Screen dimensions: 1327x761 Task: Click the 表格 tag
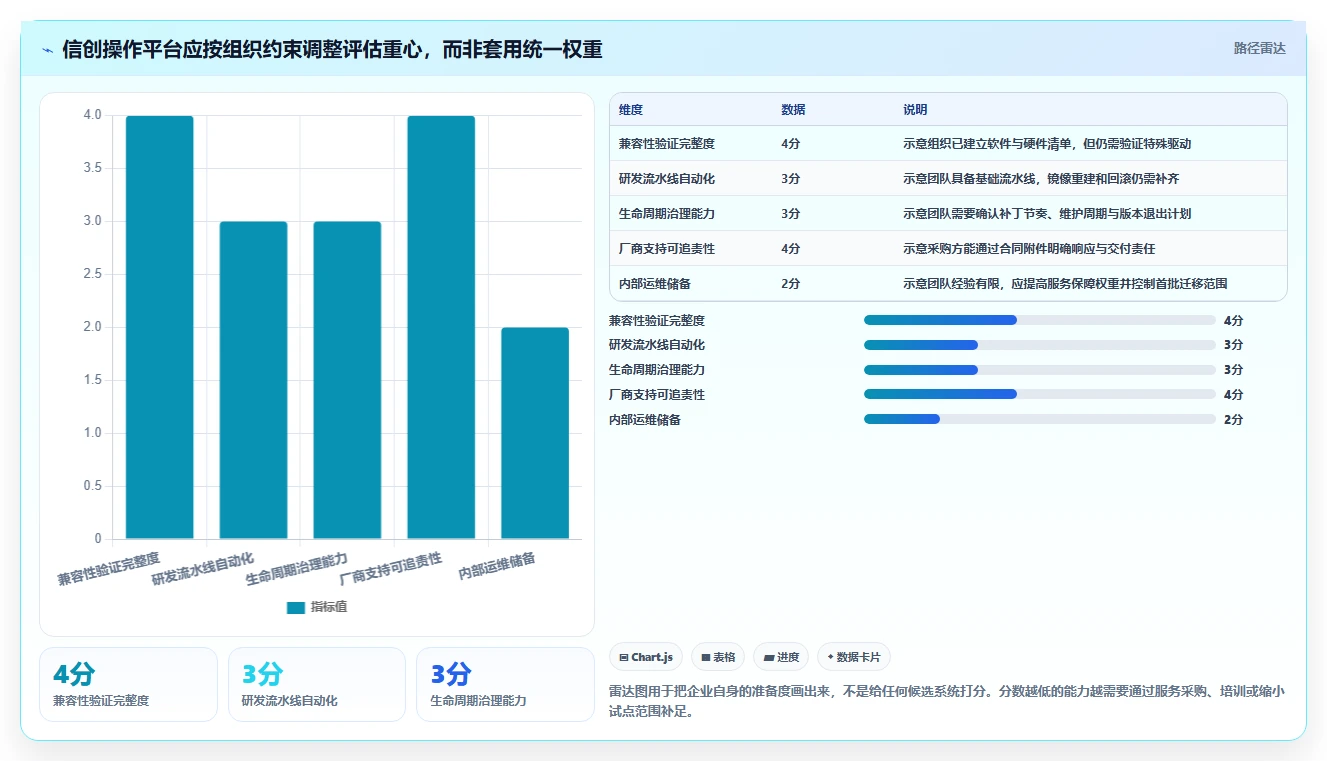pyautogui.click(x=718, y=657)
